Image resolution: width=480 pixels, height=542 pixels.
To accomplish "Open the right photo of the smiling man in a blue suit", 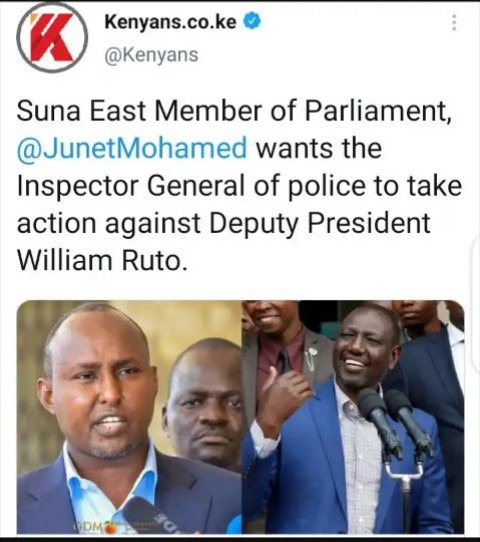I will (353, 417).
